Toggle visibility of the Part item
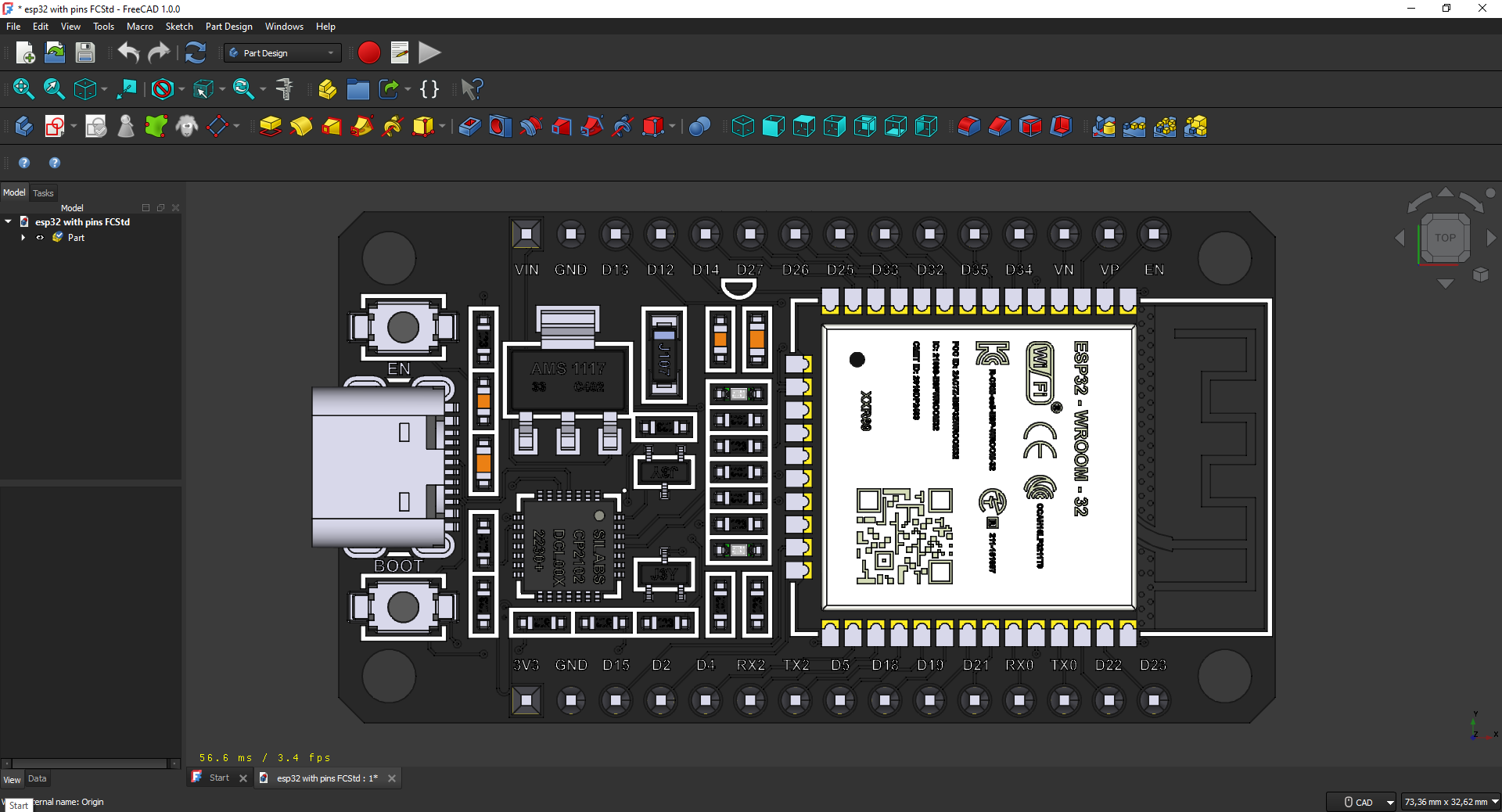Viewport: 1502px width, 812px height. click(40, 238)
